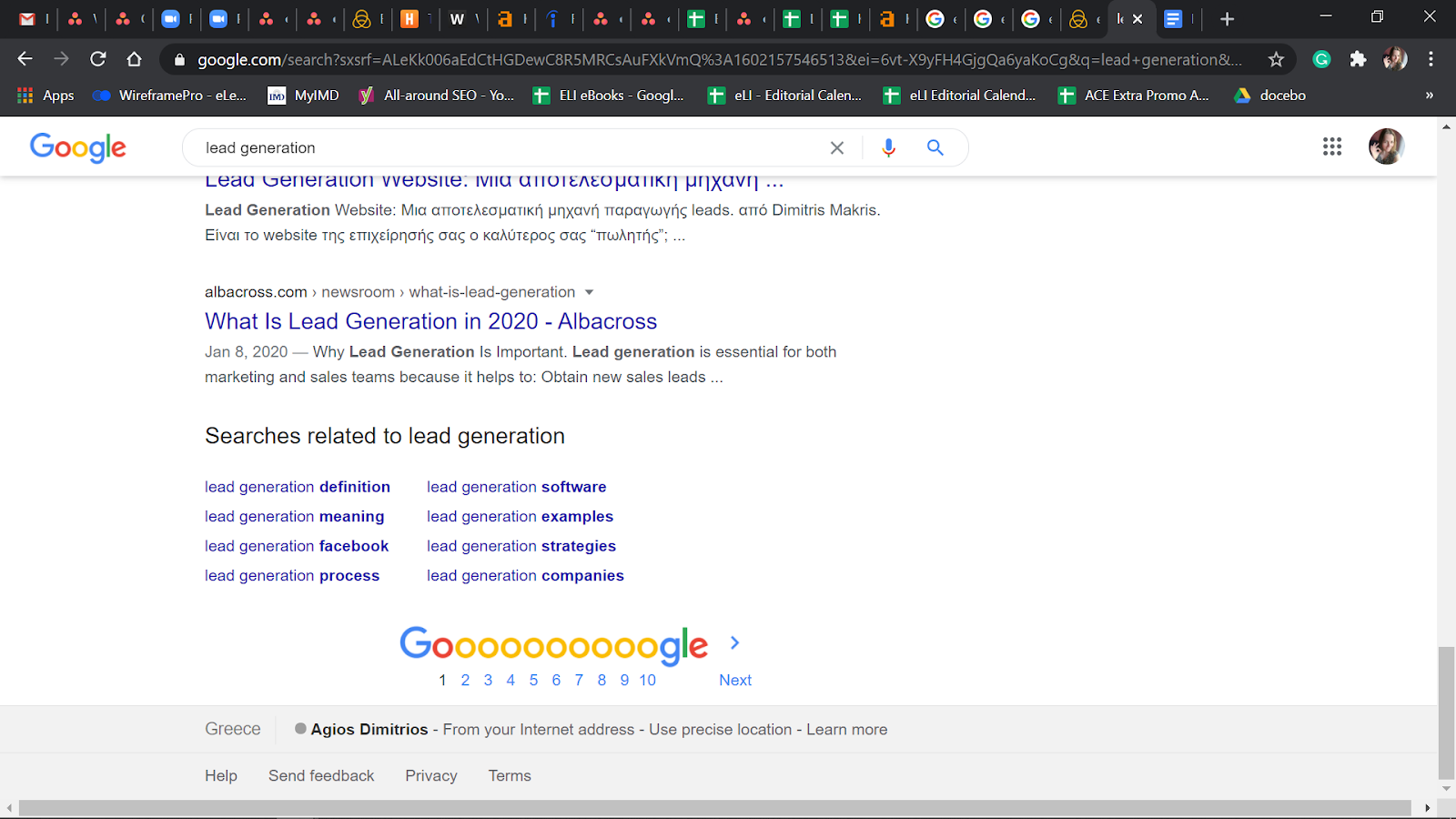Close the active search results tab
Image resolution: width=1456 pixels, height=819 pixels.
coord(1137,19)
